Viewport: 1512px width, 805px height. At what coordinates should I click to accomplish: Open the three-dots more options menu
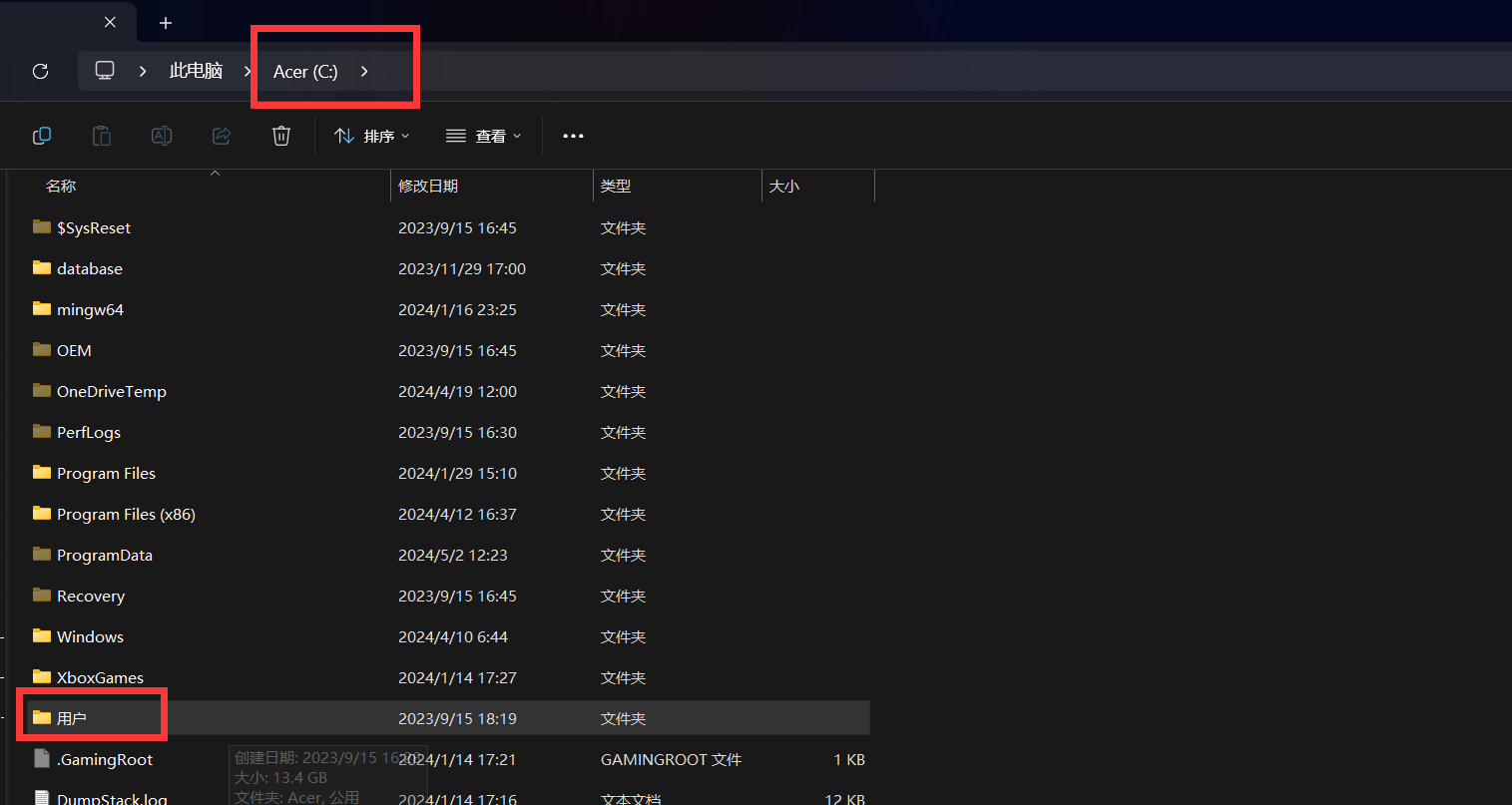[x=573, y=136]
